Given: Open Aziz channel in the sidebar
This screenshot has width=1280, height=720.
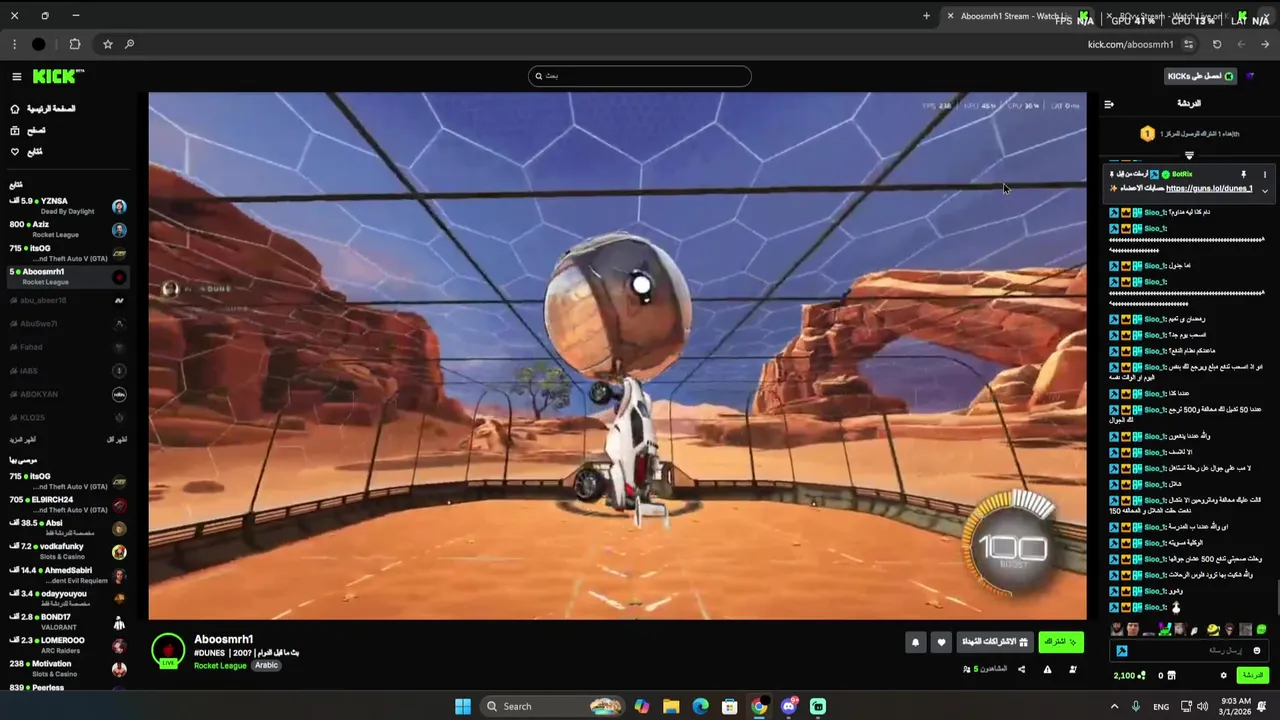Looking at the screenshot, I should coord(68,229).
